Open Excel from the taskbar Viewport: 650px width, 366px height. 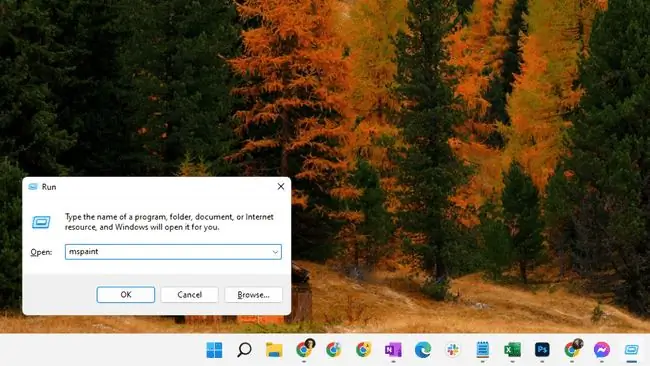point(512,350)
